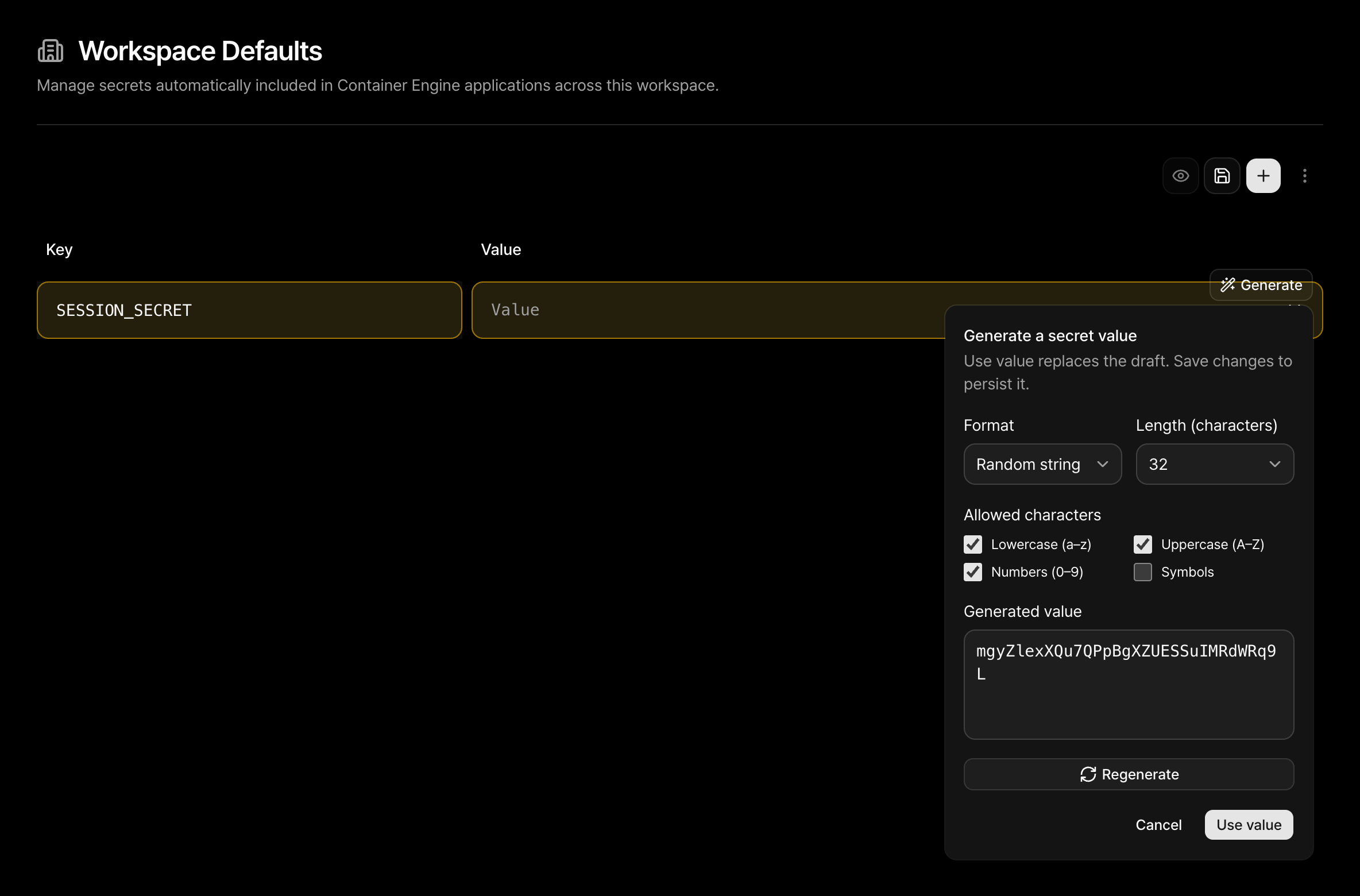Image resolution: width=1360 pixels, height=896 pixels.
Task: Uncheck Uppercase (A–Z) checkbox
Action: click(x=1143, y=544)
